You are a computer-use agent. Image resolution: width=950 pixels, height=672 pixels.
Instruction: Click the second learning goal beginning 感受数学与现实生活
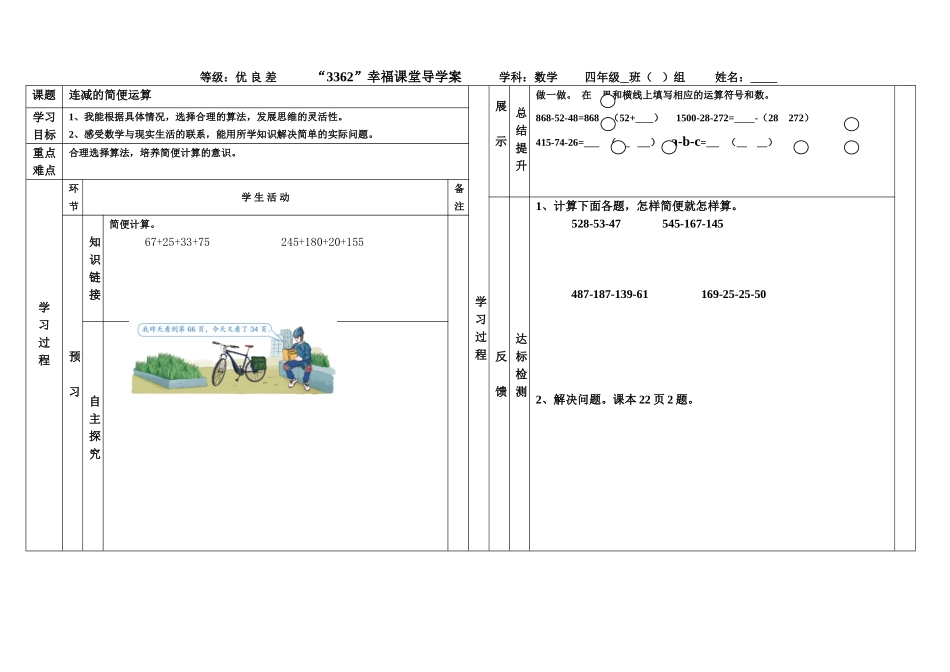(221, 135)
